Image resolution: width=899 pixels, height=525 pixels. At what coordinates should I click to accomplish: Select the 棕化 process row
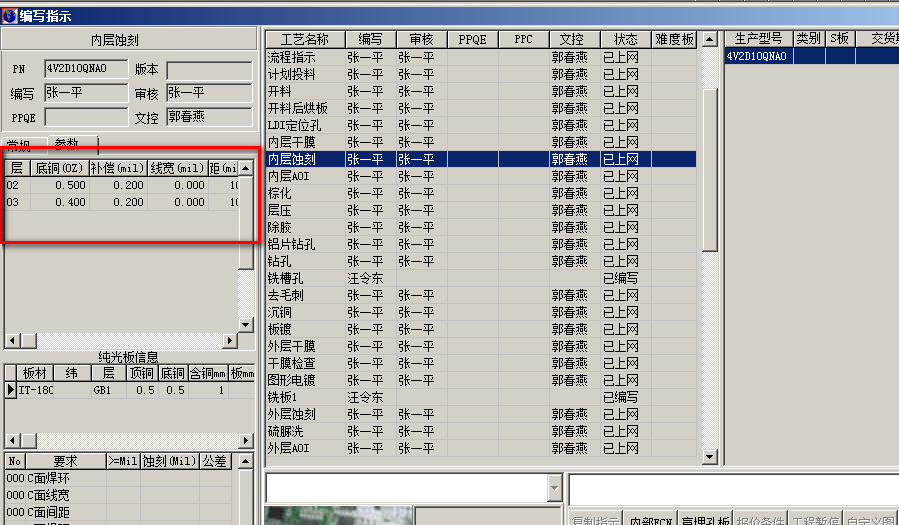tap(481, 193)
